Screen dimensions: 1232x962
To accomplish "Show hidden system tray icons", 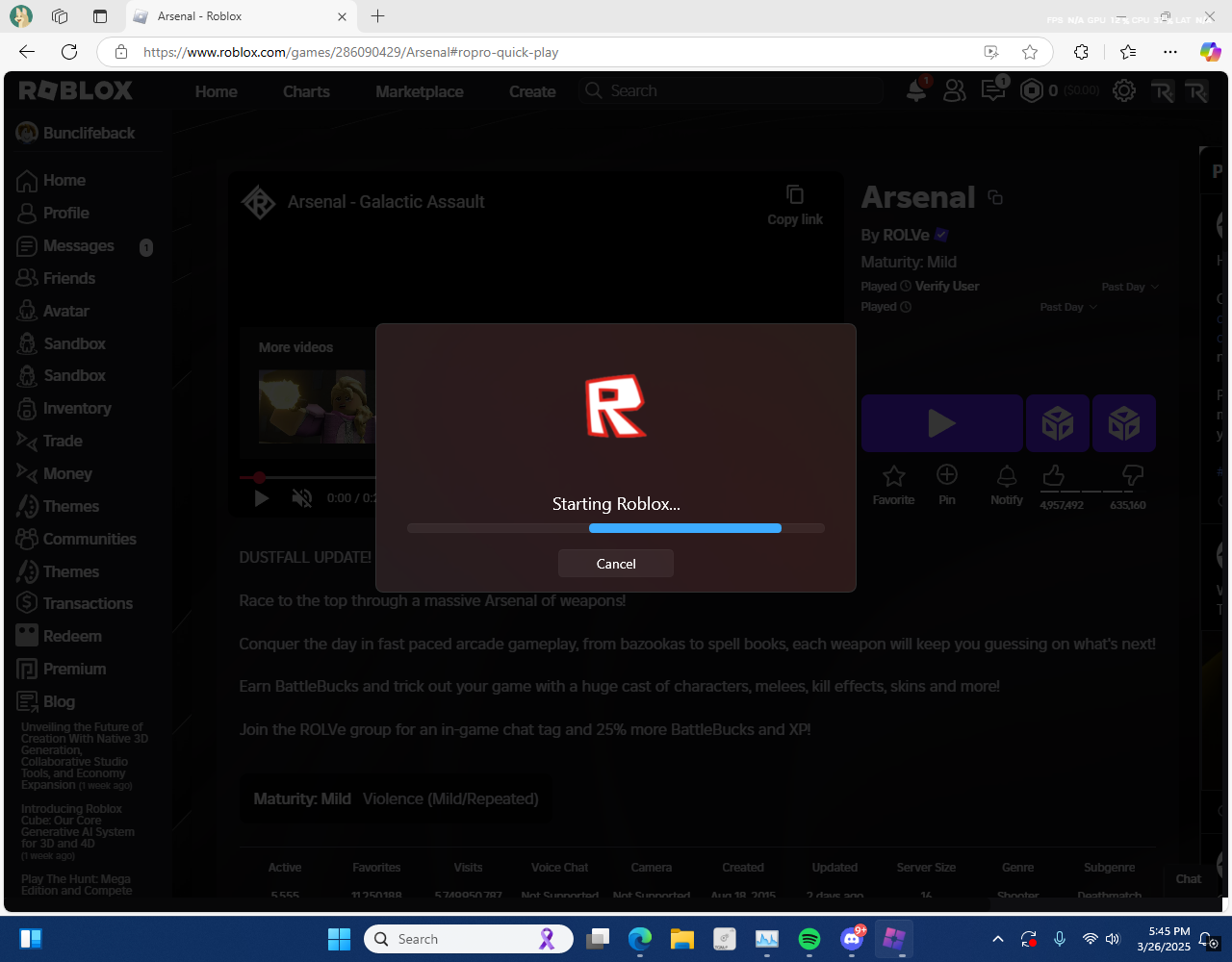I will [998, 939].
